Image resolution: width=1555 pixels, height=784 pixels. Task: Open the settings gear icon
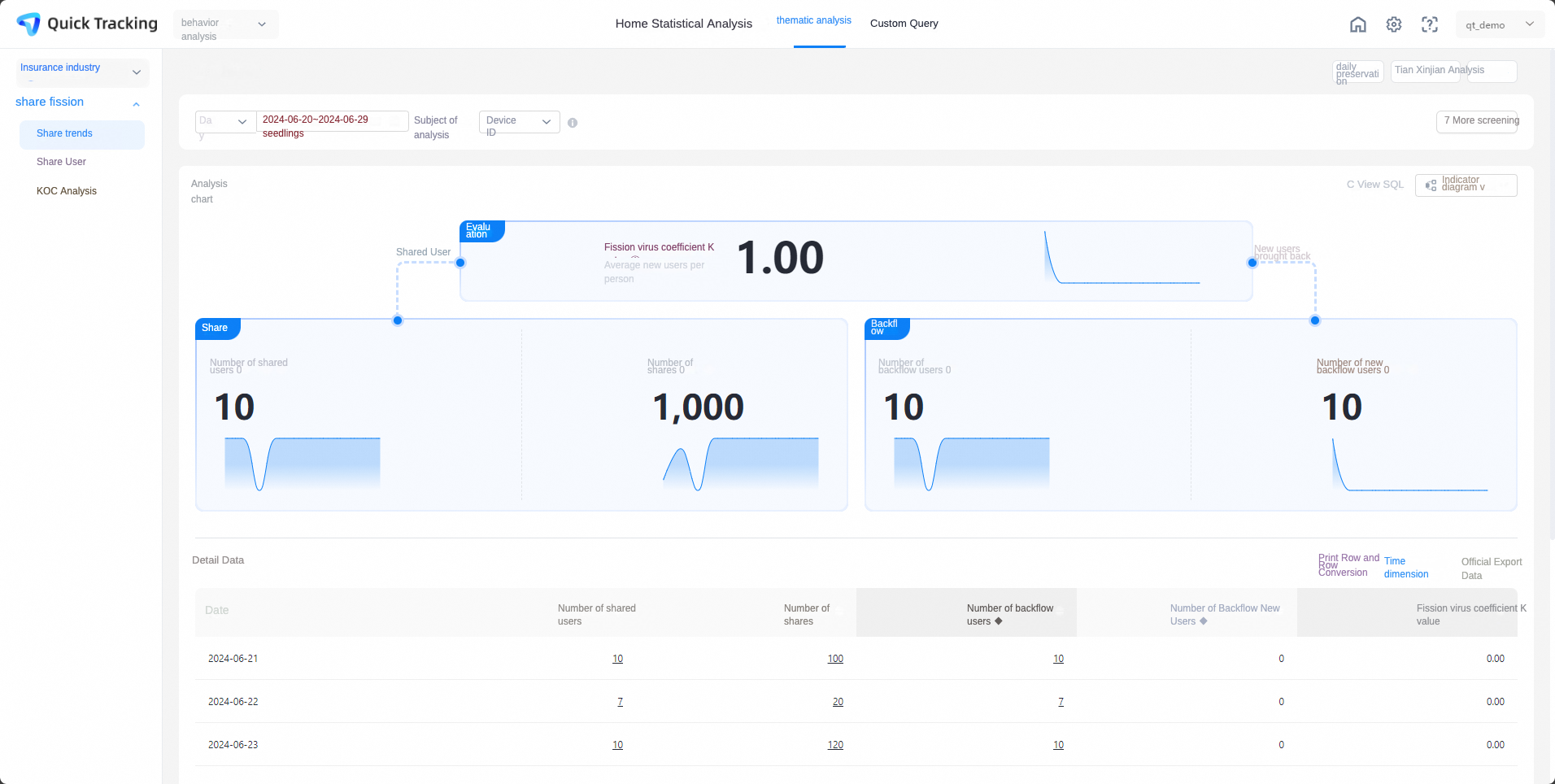pos(1394,24)
